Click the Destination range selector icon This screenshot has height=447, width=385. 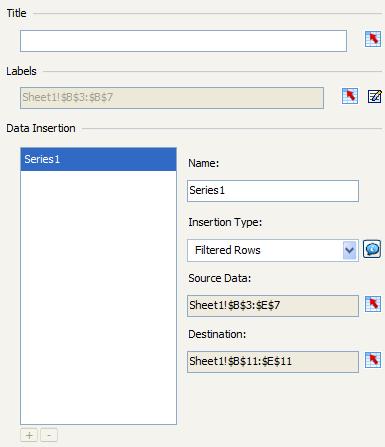[x=373, y=360]
